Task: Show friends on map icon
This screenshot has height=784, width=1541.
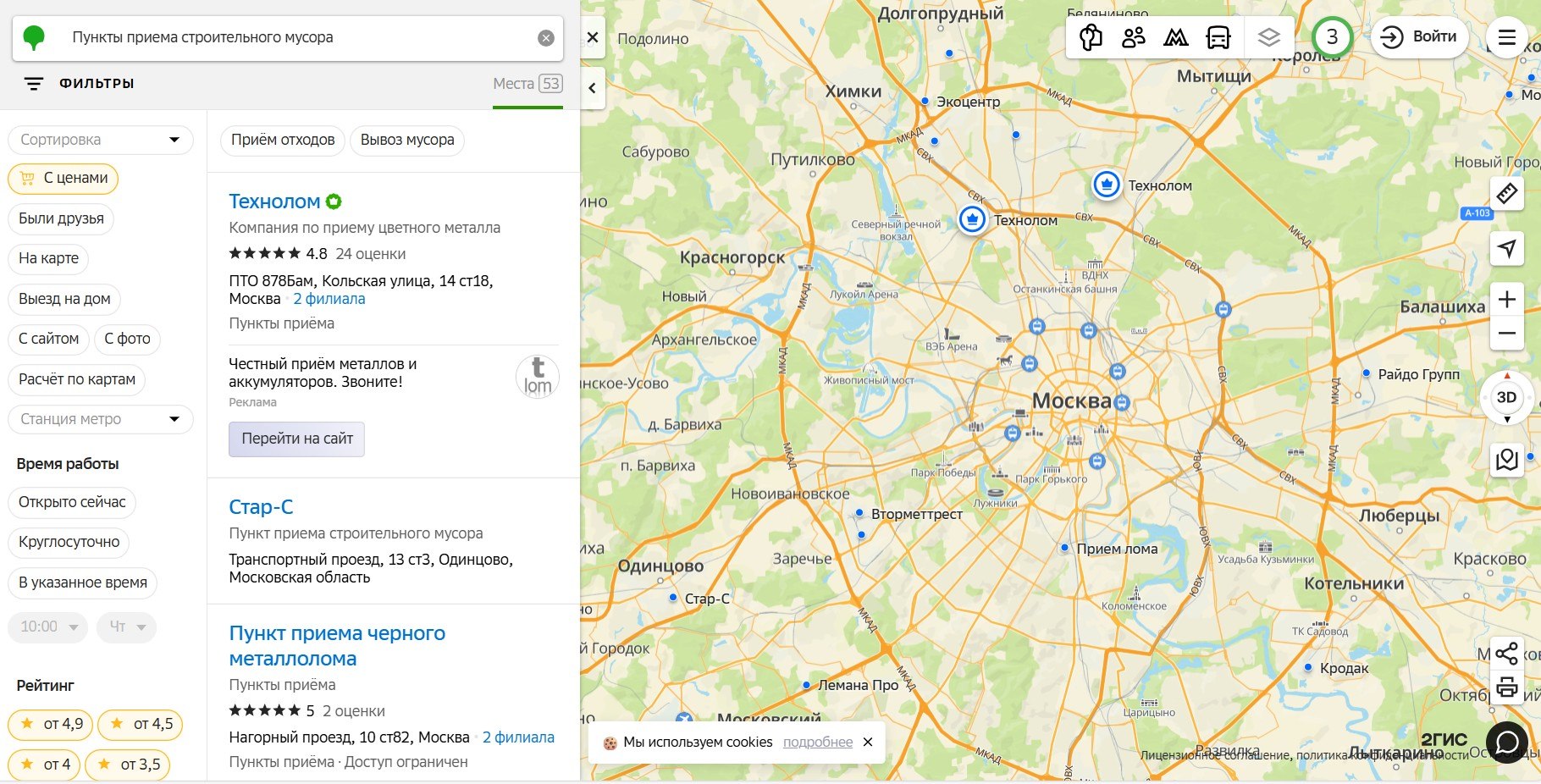Action: [x=1133, y=37]
